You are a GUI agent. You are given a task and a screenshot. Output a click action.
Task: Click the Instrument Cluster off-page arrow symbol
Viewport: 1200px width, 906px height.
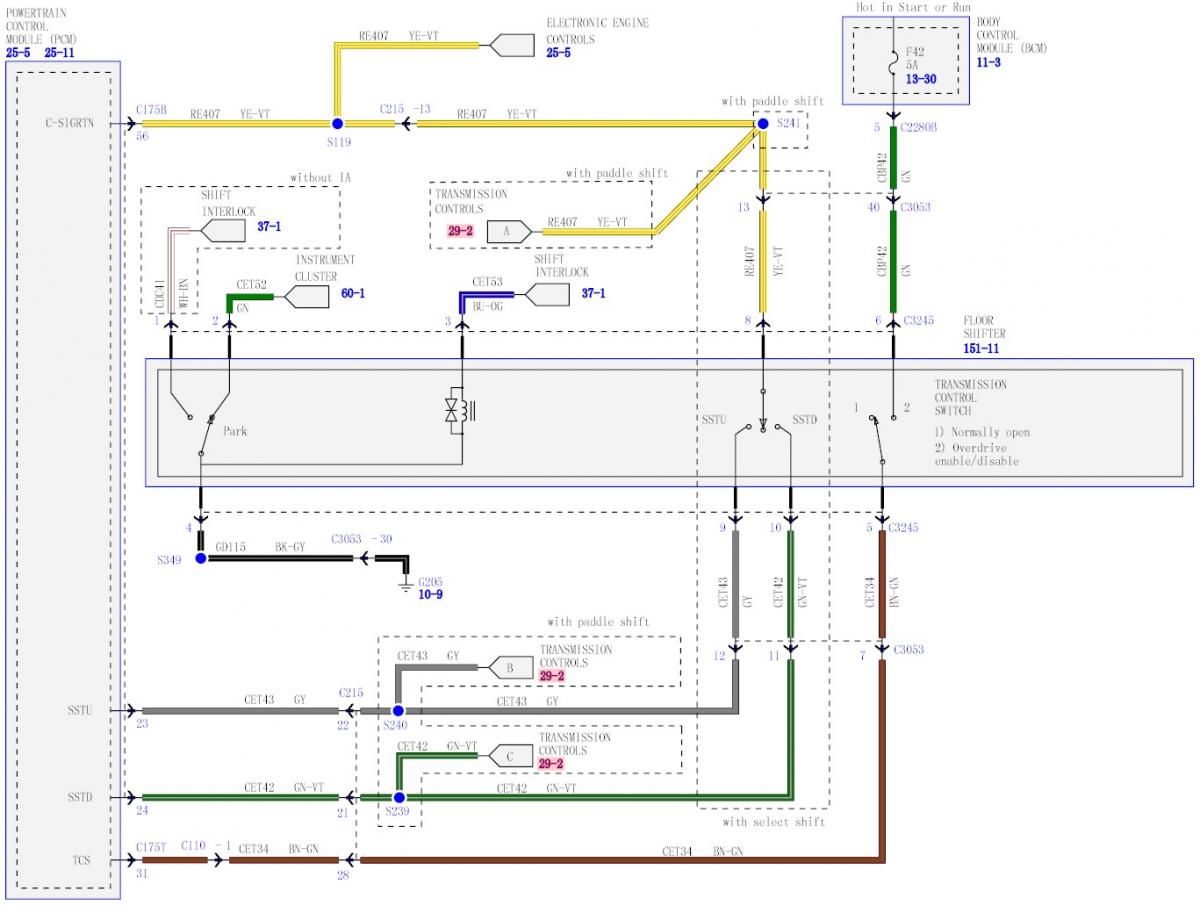click(306, 295)
